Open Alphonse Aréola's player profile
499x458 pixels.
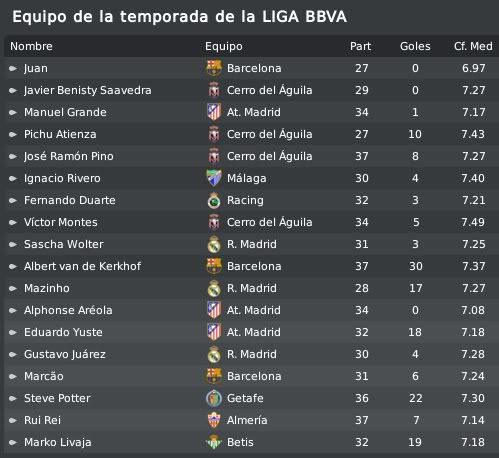pyautogui.click(x=68, y=310)
